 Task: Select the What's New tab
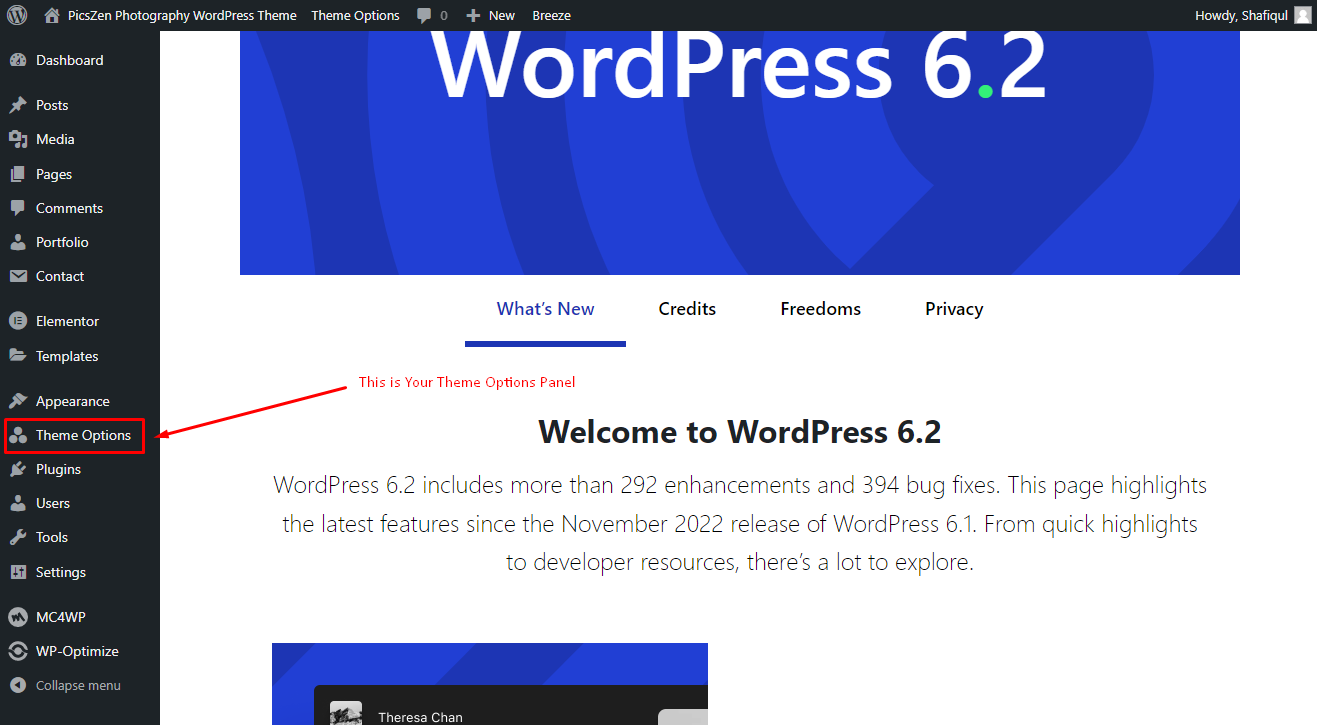coord(545,309)
